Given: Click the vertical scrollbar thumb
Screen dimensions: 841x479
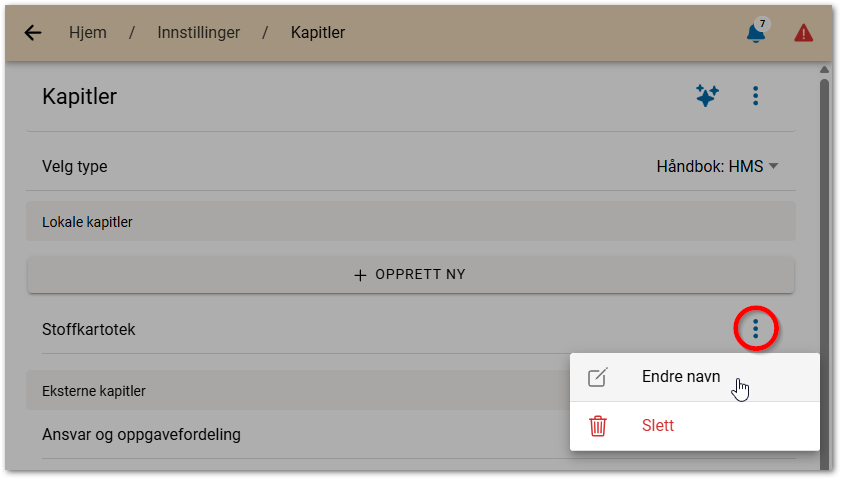Looking at the screenshot, I should 824,250.
